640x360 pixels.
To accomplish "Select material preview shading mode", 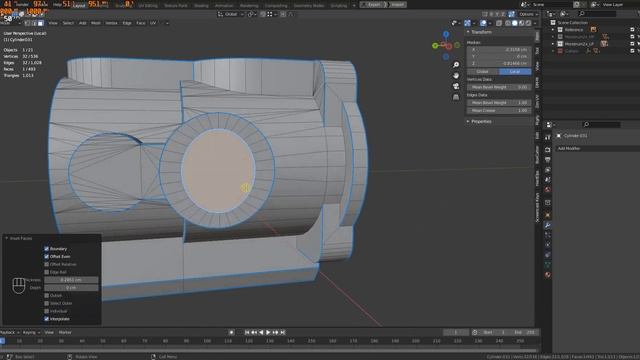I will tap(522, 23).
